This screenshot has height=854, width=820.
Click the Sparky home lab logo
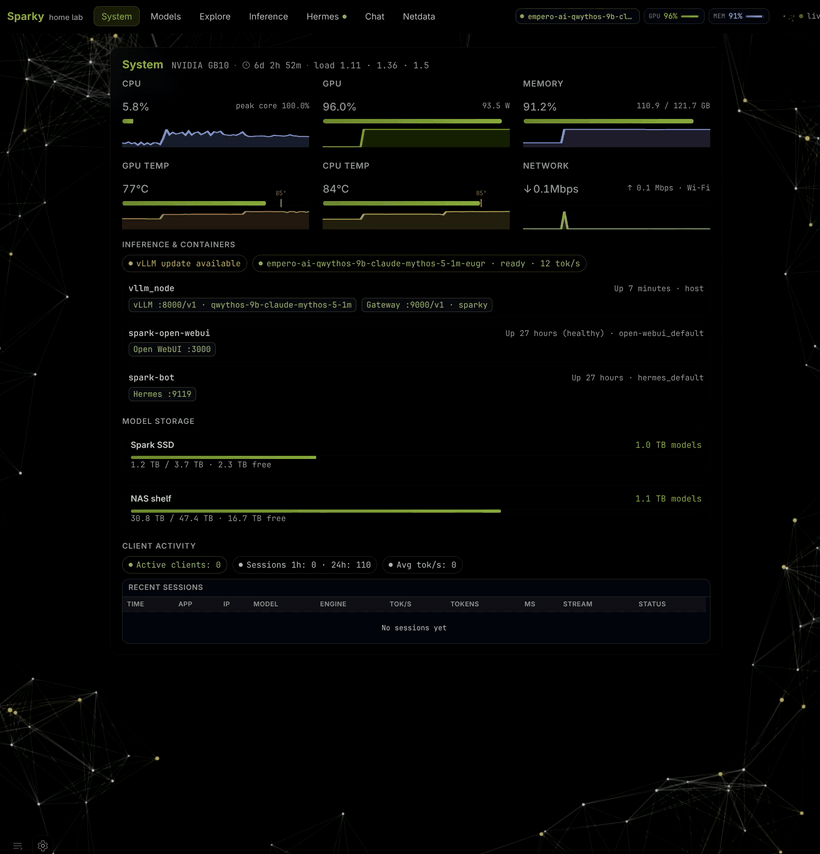pyautogui.click(x=45, y=16)
